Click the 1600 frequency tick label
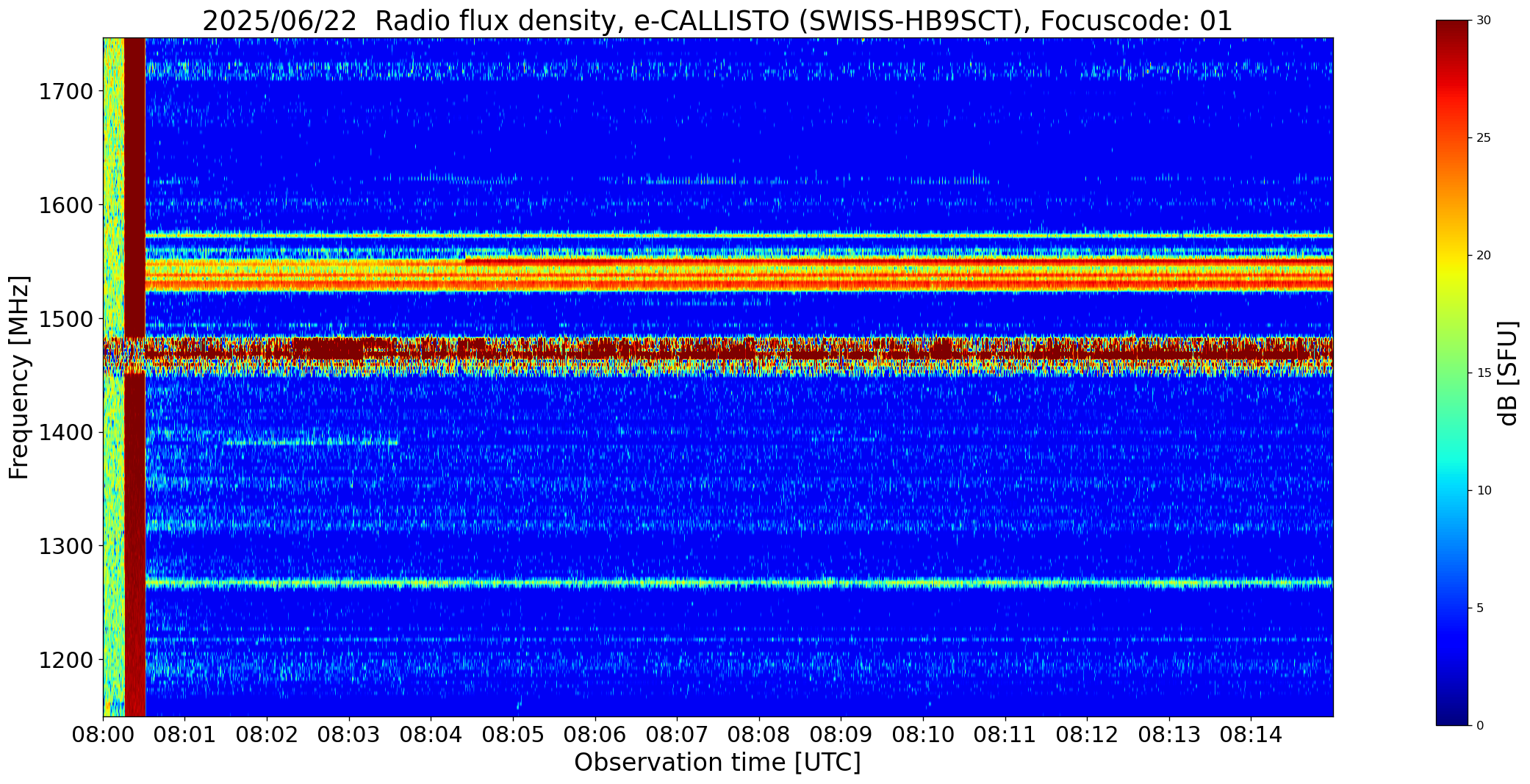Screen dimensions: 1530x784 [x=66, y=205]
